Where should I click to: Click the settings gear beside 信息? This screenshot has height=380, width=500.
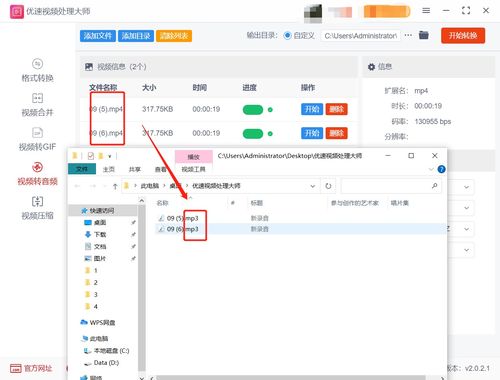coord(371,67)
